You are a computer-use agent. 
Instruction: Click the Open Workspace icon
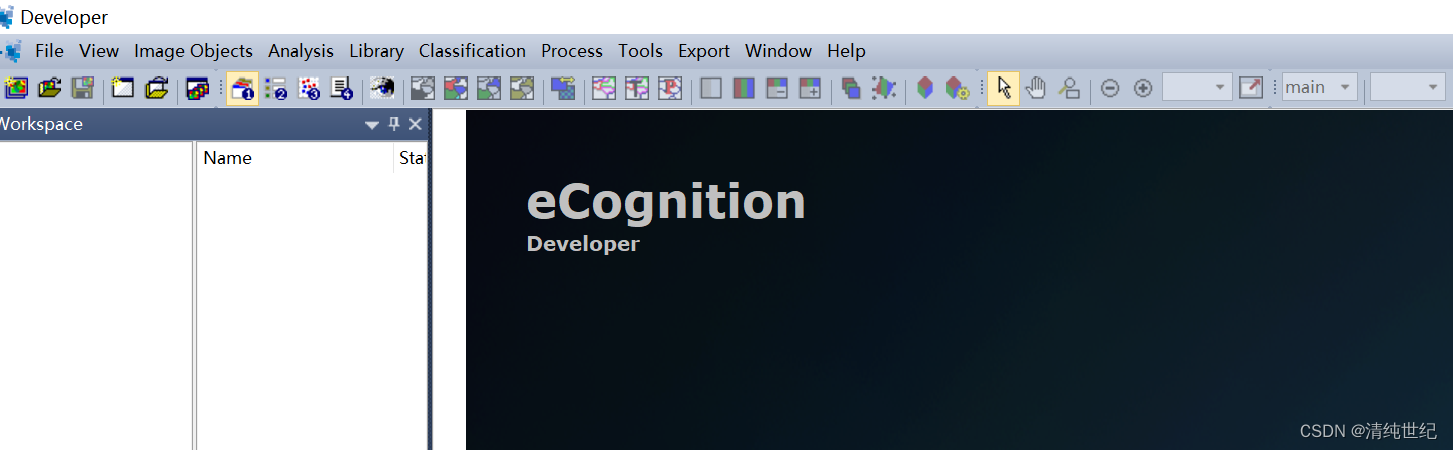(x=156, y=88)
